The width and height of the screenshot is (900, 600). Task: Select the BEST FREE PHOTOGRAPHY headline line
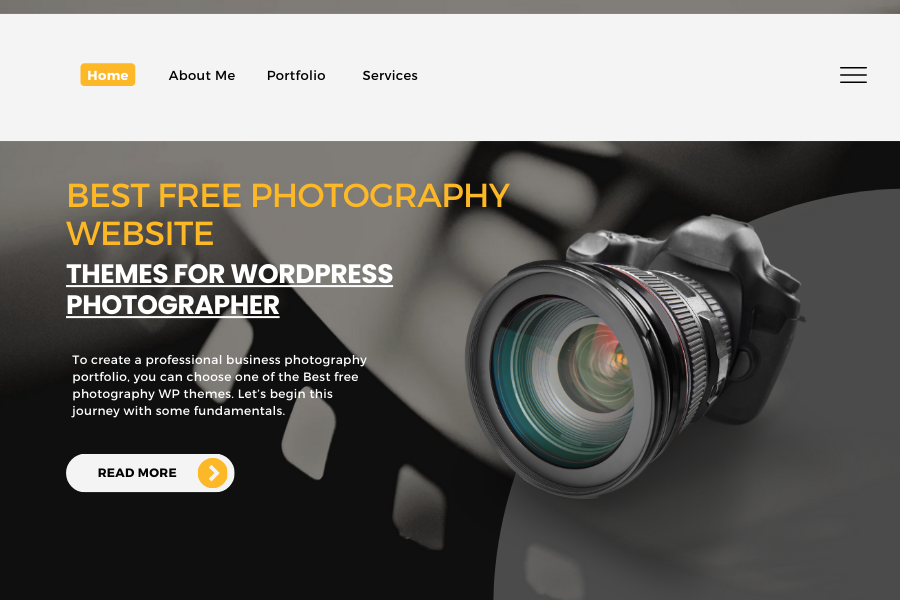click(288, 195)
